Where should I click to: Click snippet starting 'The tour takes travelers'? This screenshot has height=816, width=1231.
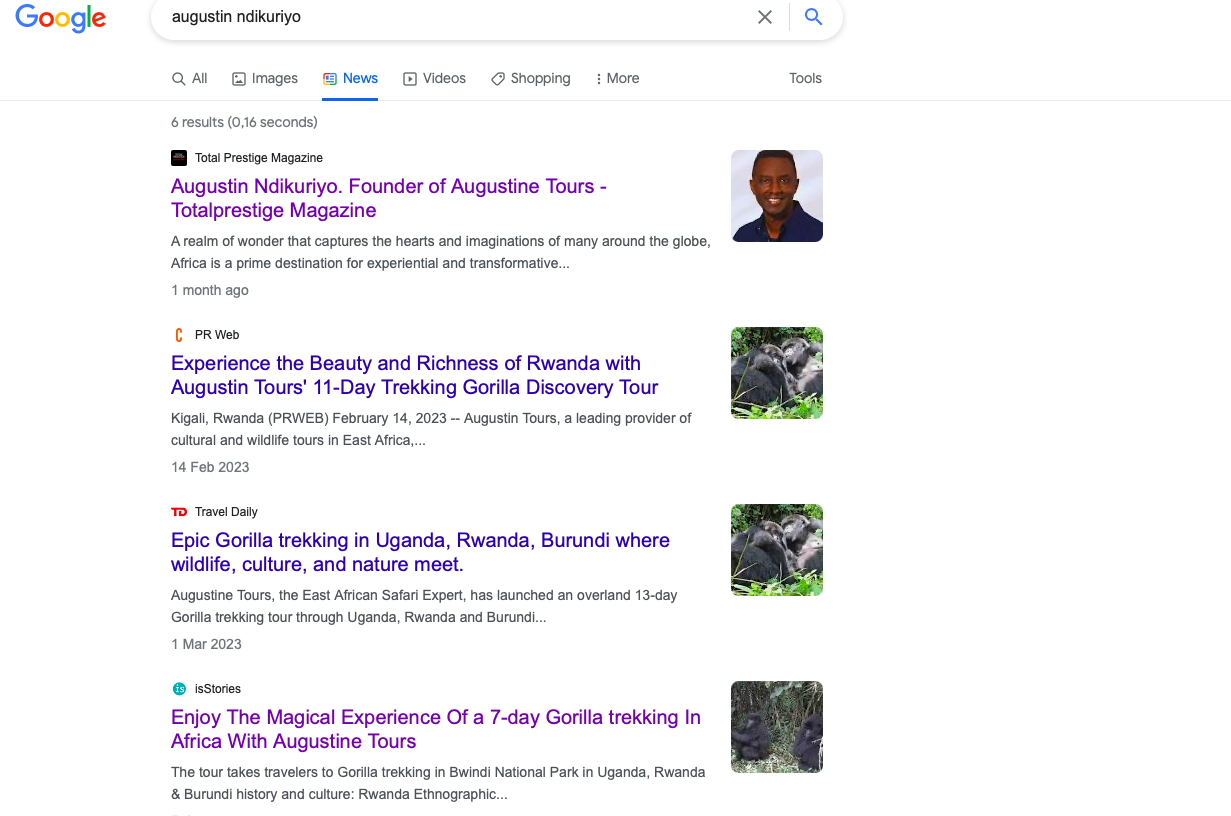pos(438,783)
